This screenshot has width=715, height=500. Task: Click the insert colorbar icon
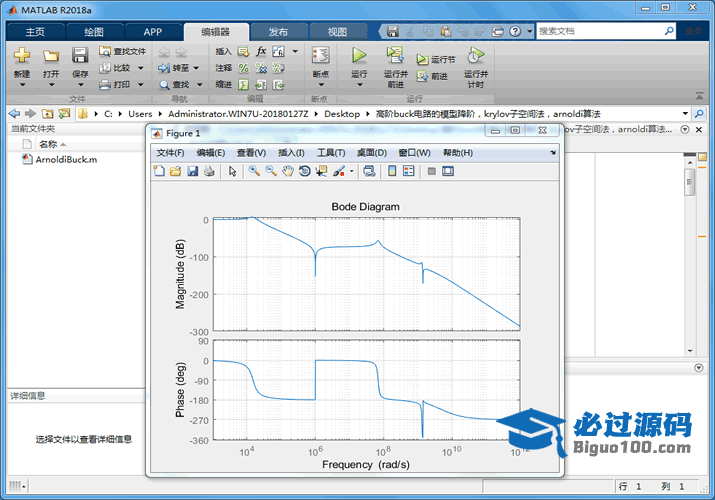click(x=392, y=171)
